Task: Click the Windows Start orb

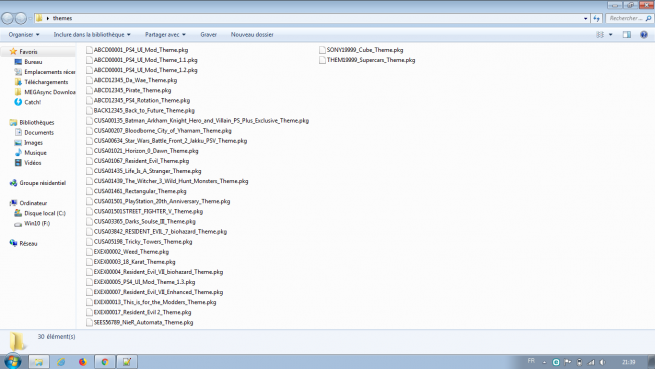Action: tap(13, 361)
